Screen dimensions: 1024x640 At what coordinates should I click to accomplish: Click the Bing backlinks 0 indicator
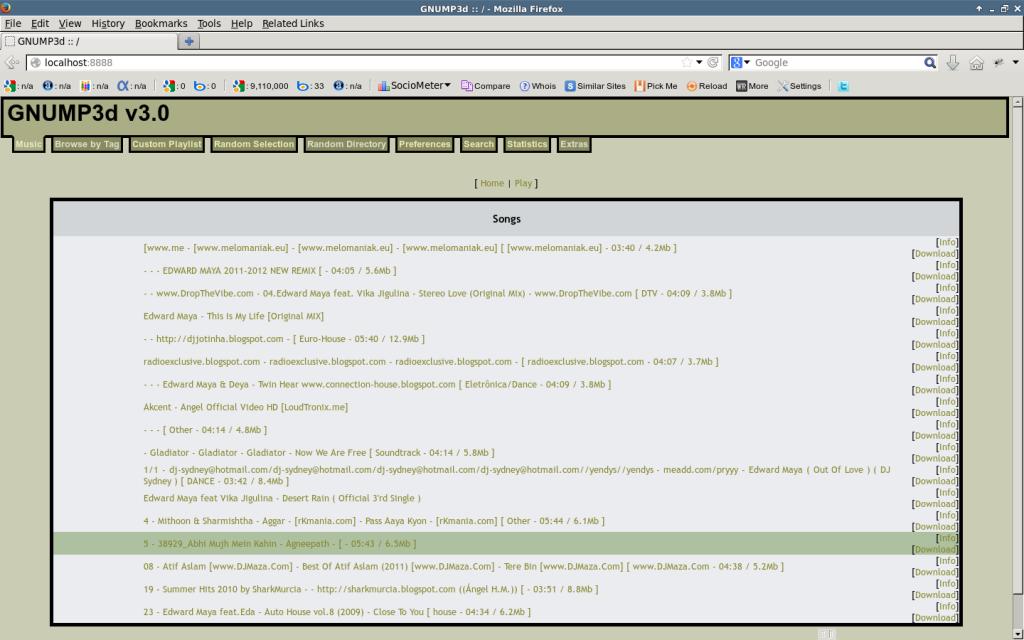coord(205,86)
